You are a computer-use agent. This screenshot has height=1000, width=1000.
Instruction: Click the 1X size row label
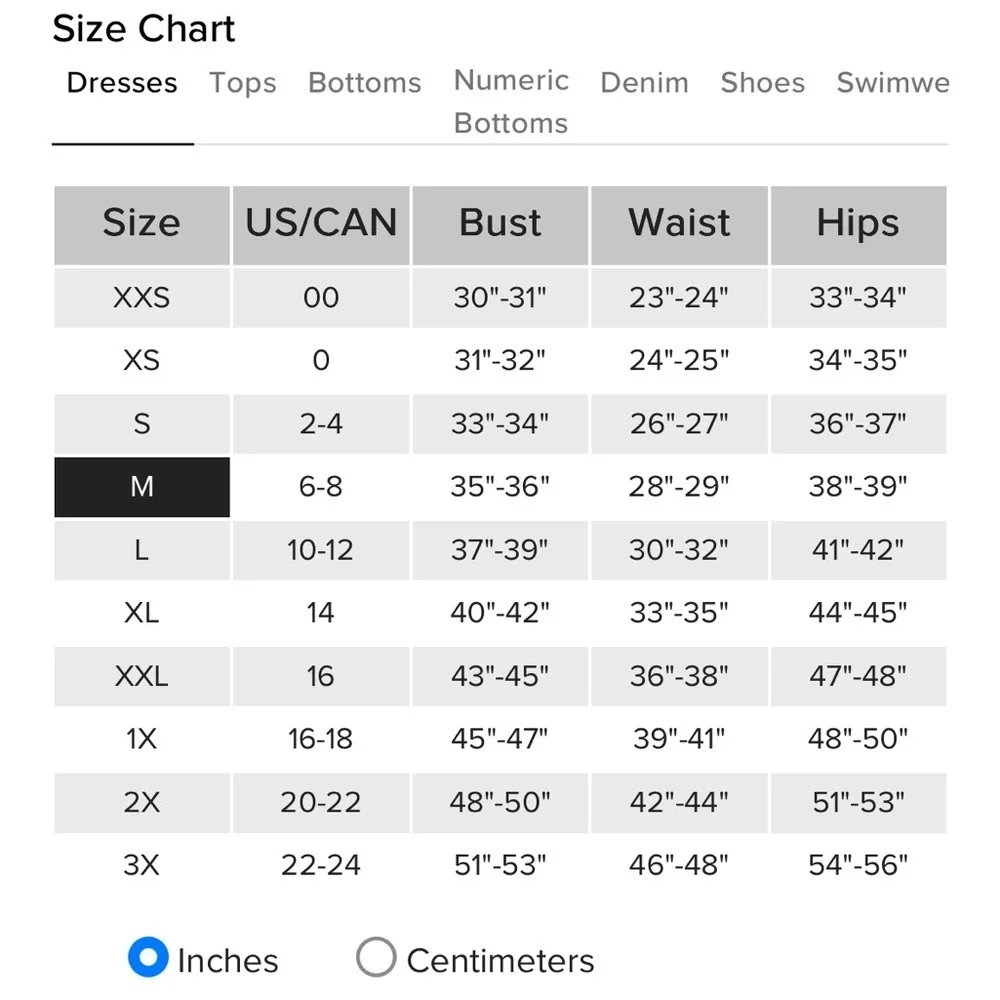click(142, 739)
